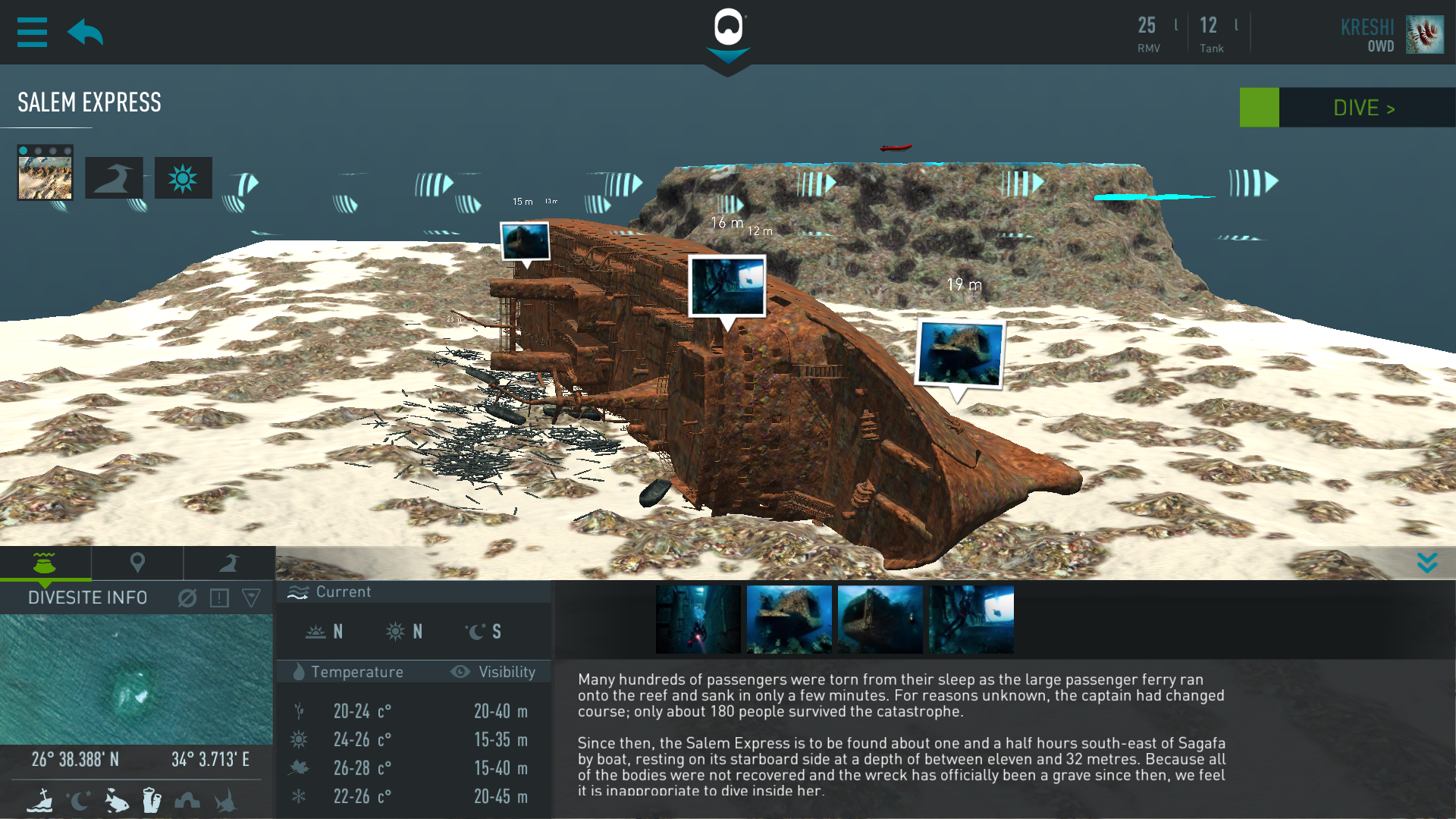1456x819 pixels.
Task: Switch to the marine life view icon
Action: 114,177
